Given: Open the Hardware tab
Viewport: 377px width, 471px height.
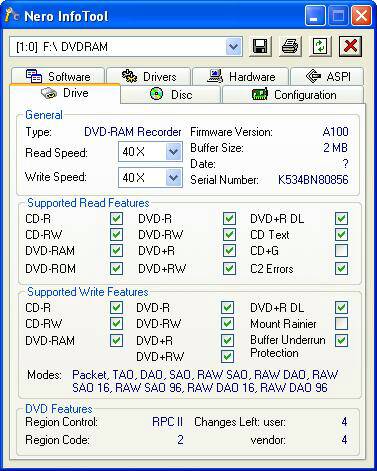Looking at the screenshot, I should click(x=241, y=76).
